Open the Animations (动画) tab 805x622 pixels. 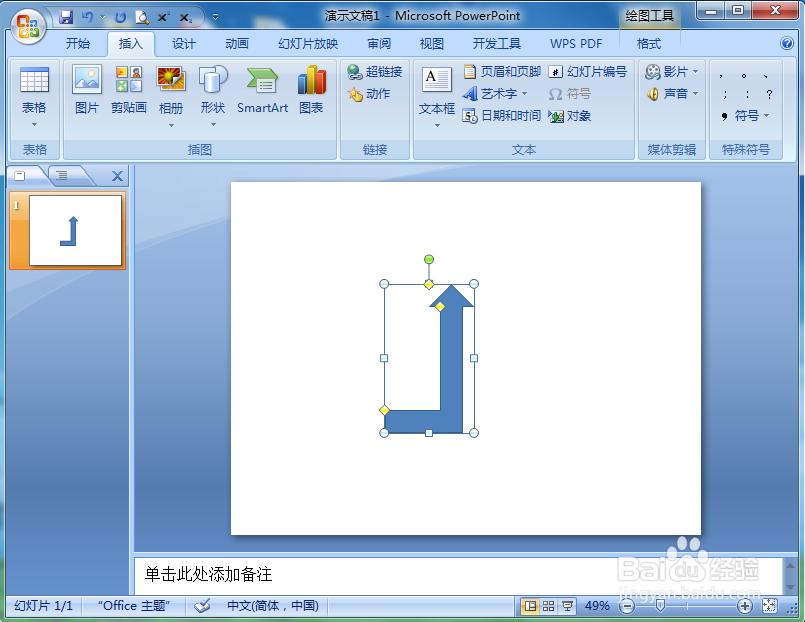click(237, 44)
